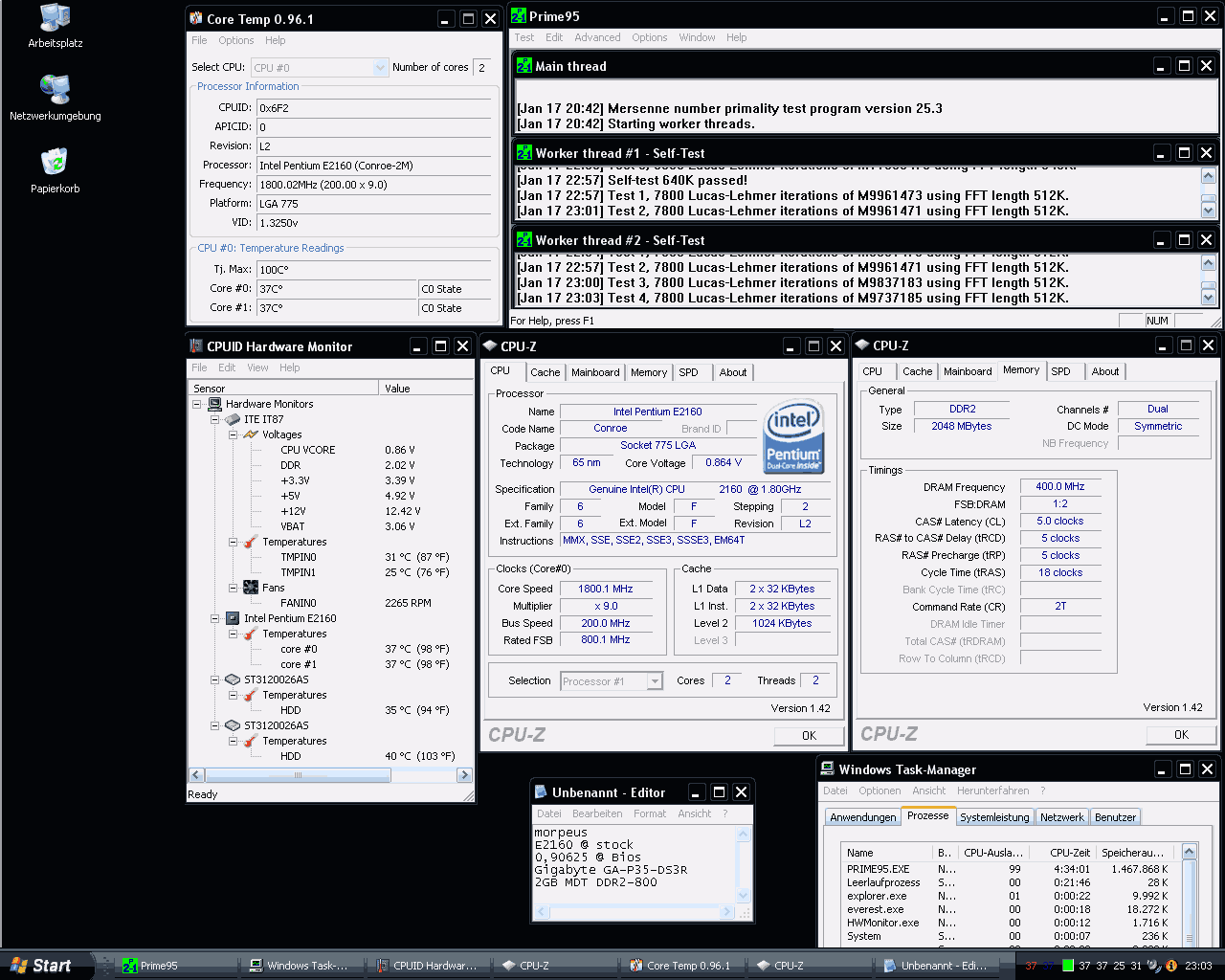Open the View menu in Hardware Monitor
The width and height of the screenshot is (1225, 980).
(257, 367)
